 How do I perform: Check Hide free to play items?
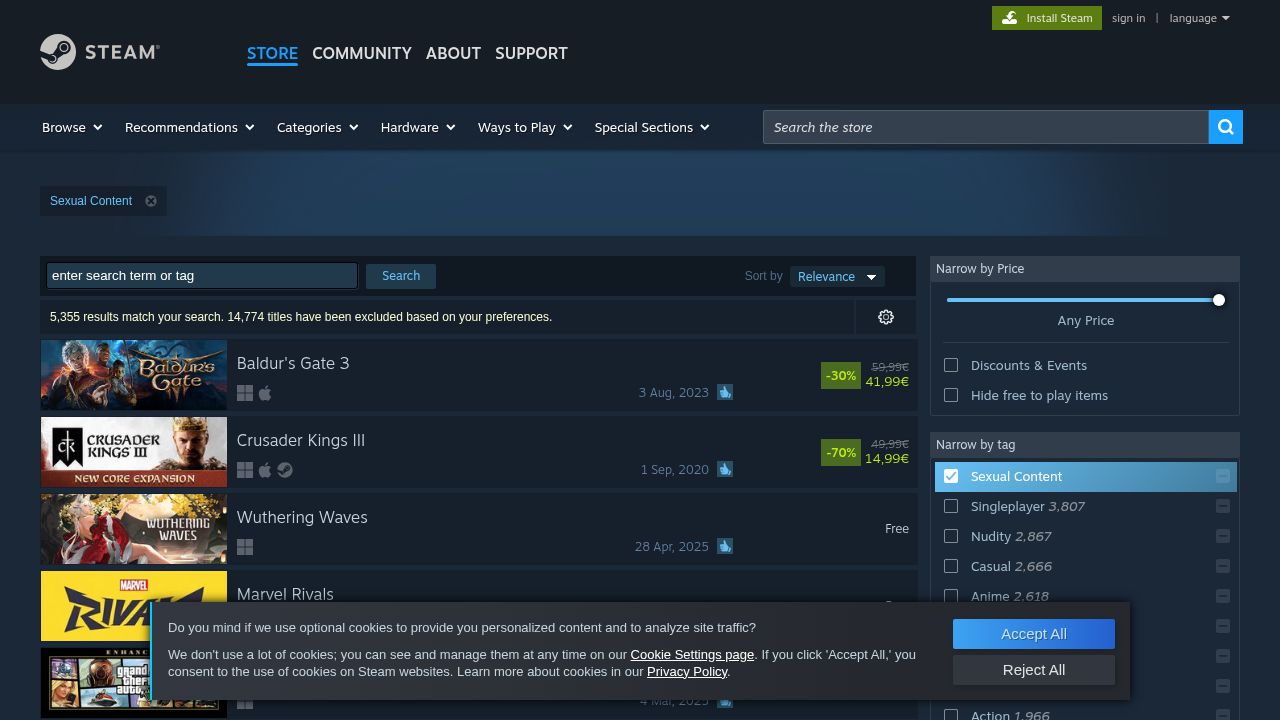pyautogui.click(x=951, y=395)
